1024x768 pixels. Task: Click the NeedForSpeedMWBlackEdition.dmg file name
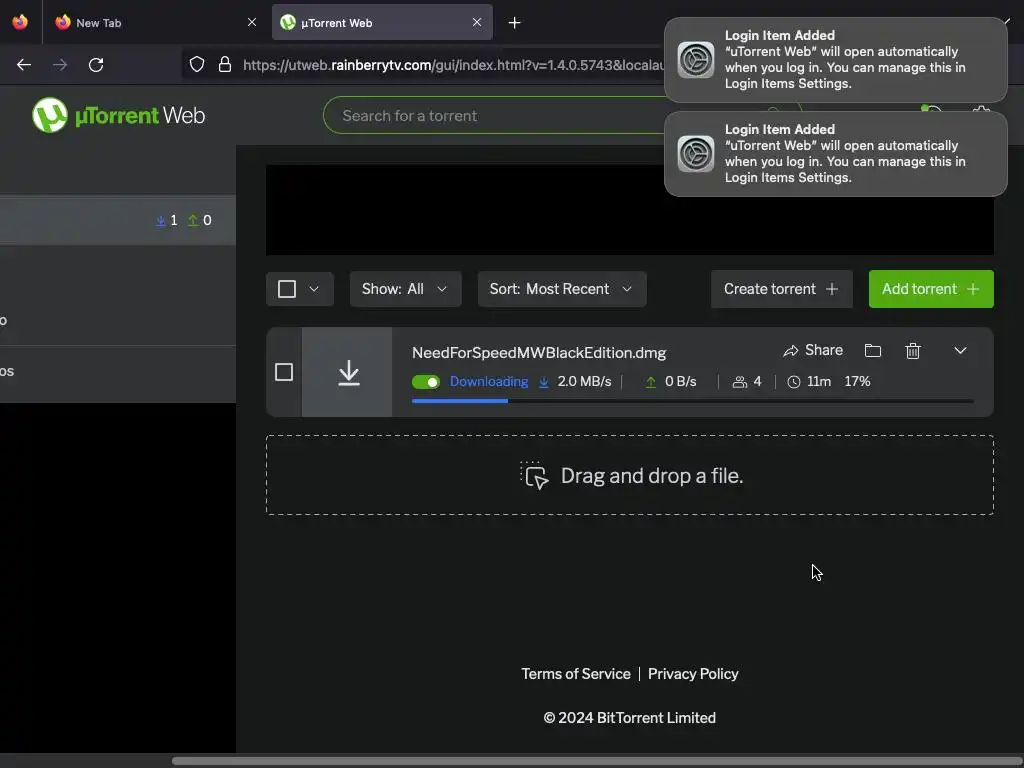(539, 353)
